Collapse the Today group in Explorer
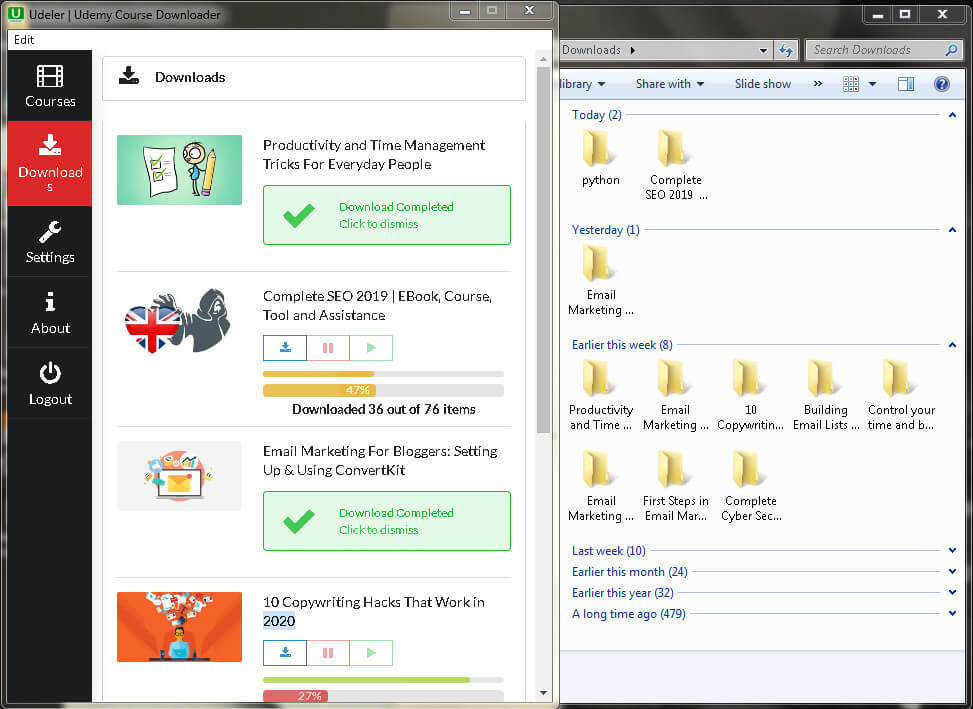 point(952,115)
